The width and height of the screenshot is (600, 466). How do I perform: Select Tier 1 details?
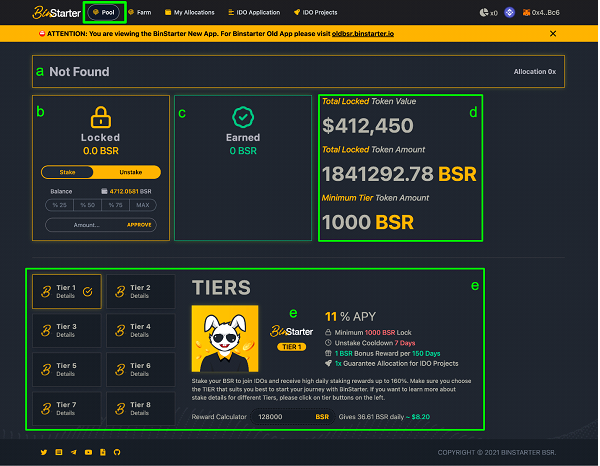(x=67, y=291)
